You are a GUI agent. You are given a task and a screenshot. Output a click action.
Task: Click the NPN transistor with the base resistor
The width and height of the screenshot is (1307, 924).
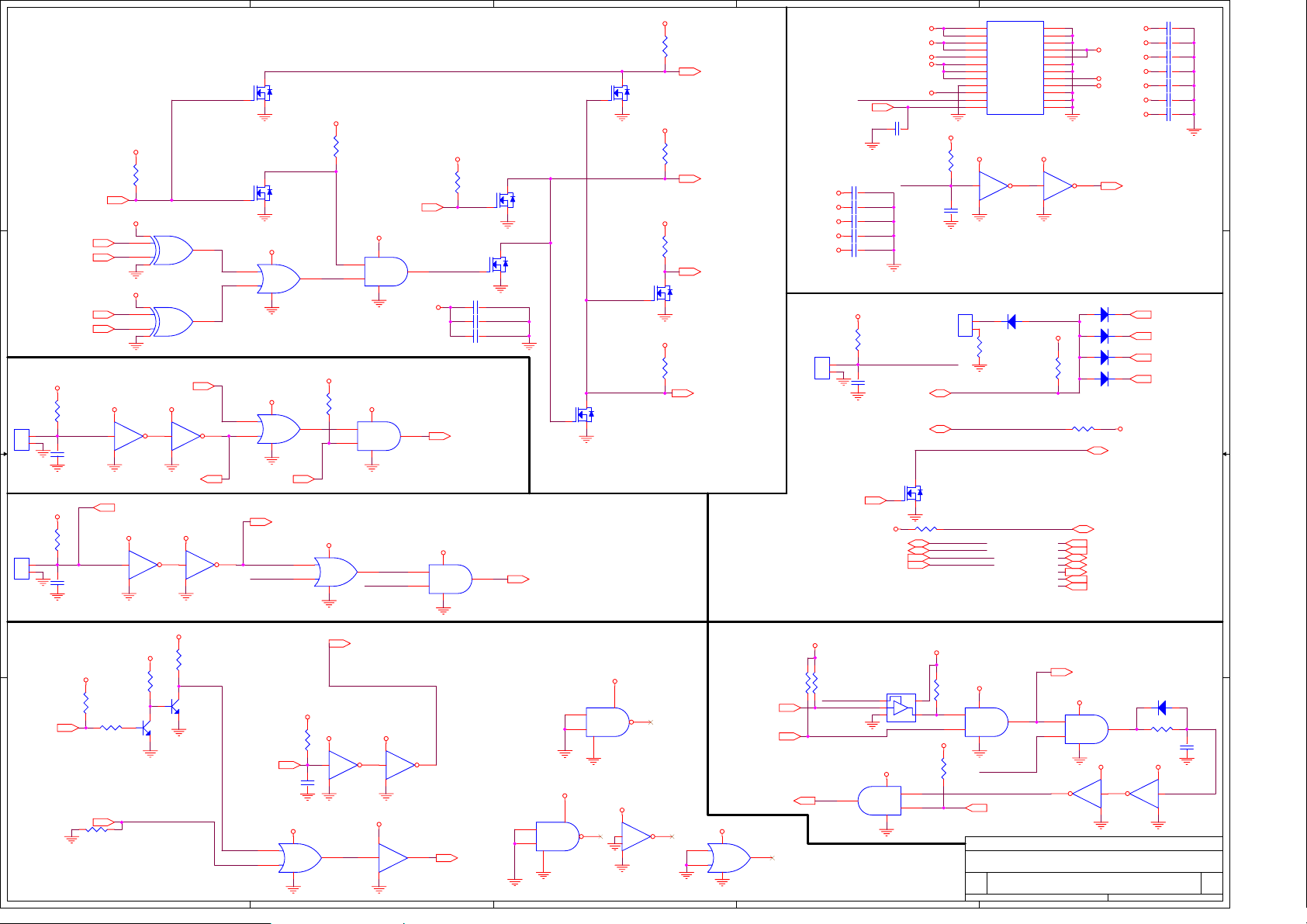pos(147,729)
